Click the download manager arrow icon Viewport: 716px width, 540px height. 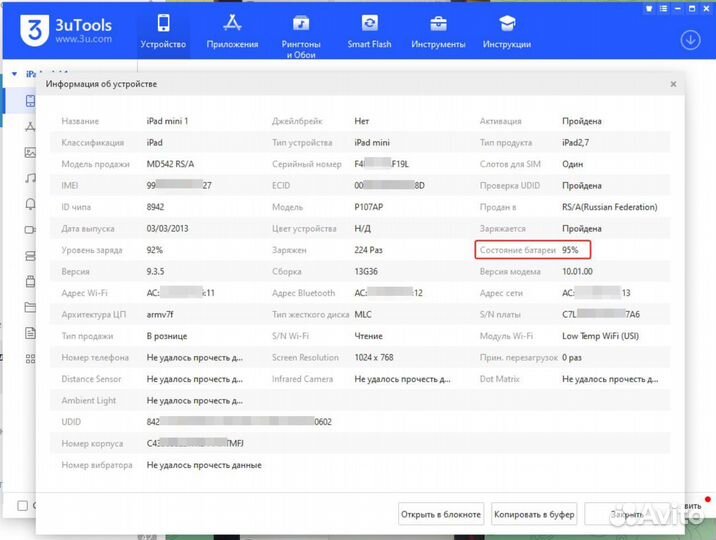tap(690, 40)
